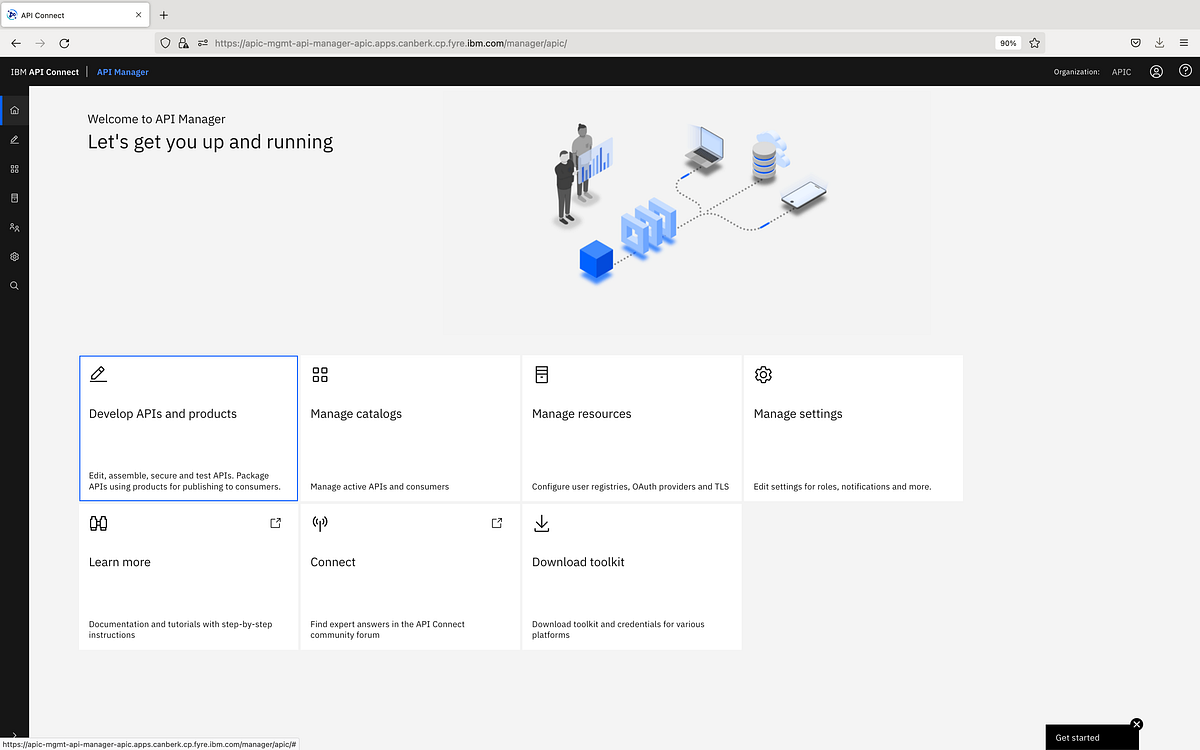Open the 90% zoom level control
The image size is (1200, 750).
pyautogui.click(x=1007, y=43)
